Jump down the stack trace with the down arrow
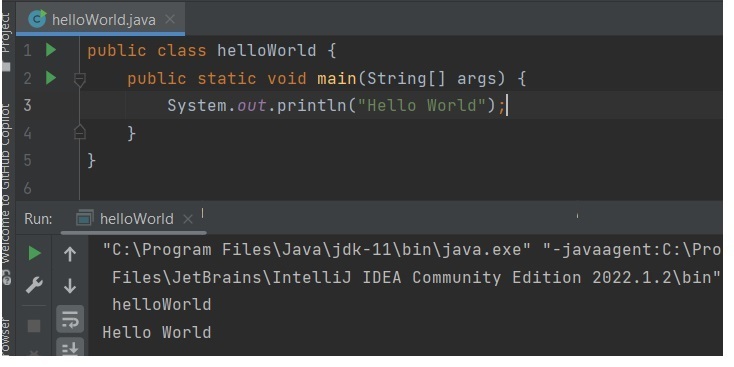Screen dimensions: 734x367 pos(70,285)
